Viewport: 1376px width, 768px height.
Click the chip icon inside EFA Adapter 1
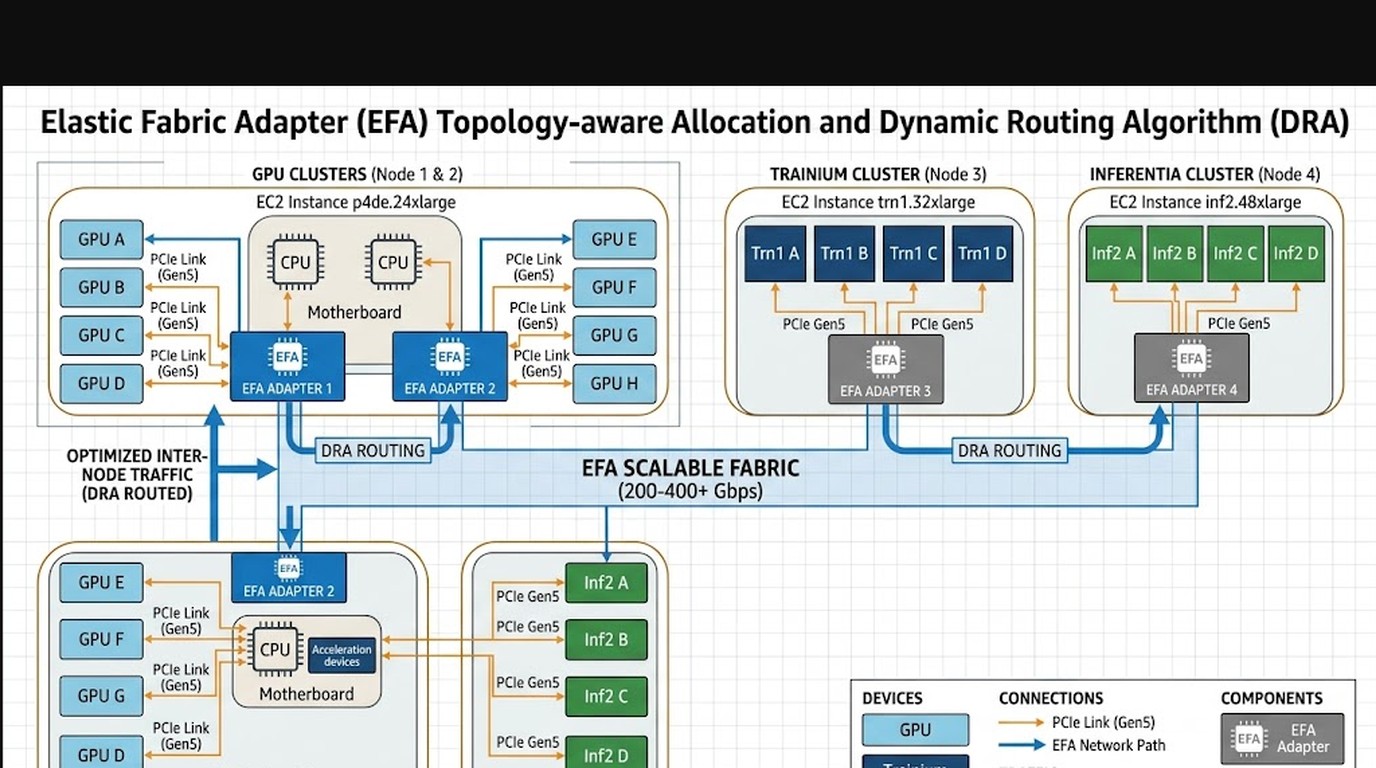tap(287, 357)
